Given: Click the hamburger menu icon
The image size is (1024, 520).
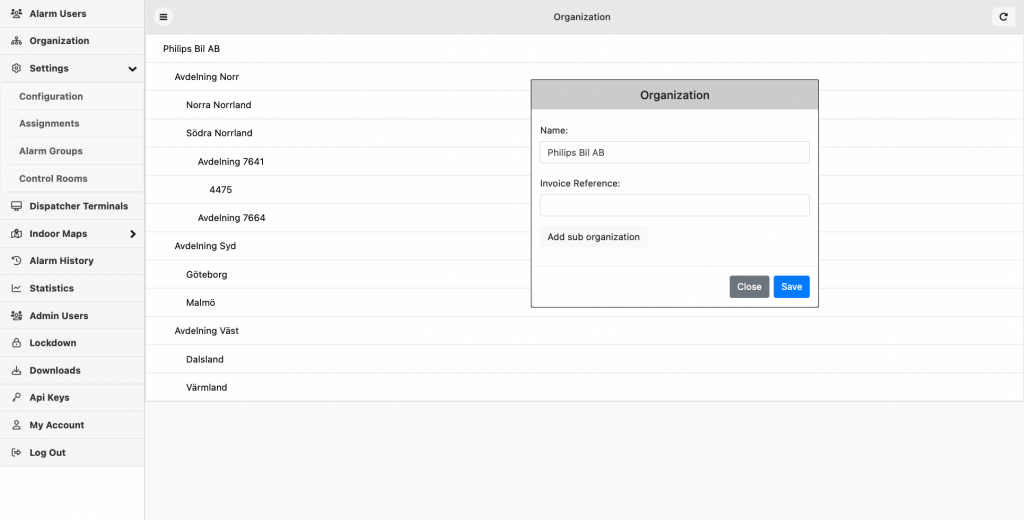Looking at the screenshot, I should pos(163,17).
